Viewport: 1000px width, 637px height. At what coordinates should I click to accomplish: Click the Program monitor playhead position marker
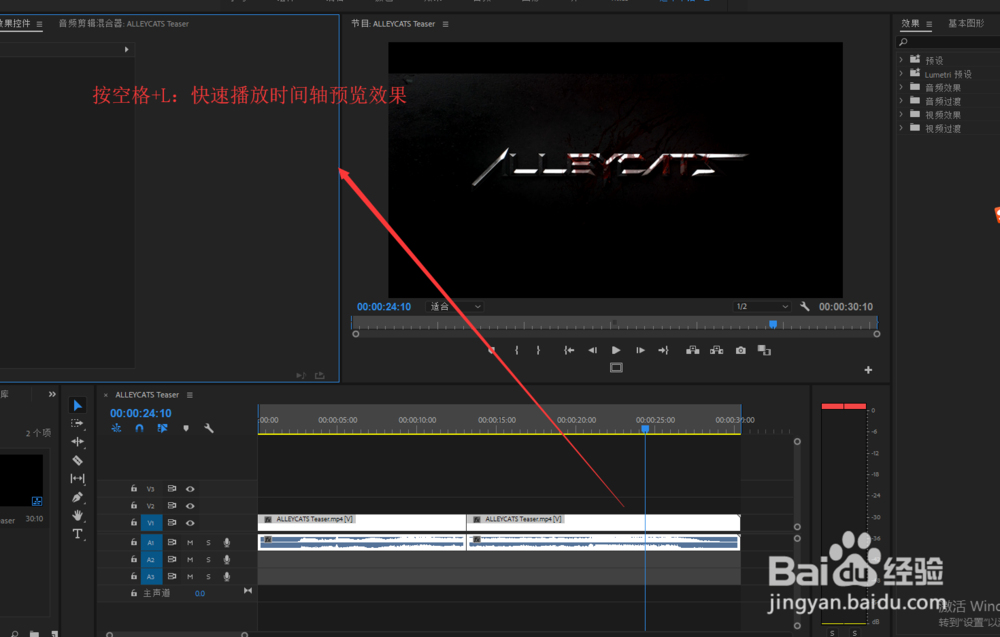(x=773, y=325)
